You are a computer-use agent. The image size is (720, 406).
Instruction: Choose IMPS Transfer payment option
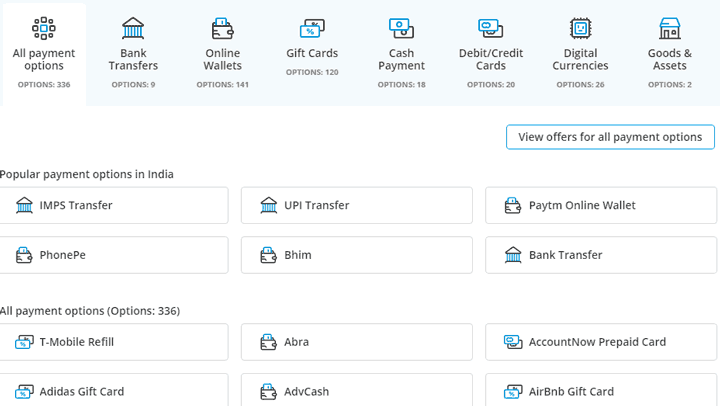(113, 205)
